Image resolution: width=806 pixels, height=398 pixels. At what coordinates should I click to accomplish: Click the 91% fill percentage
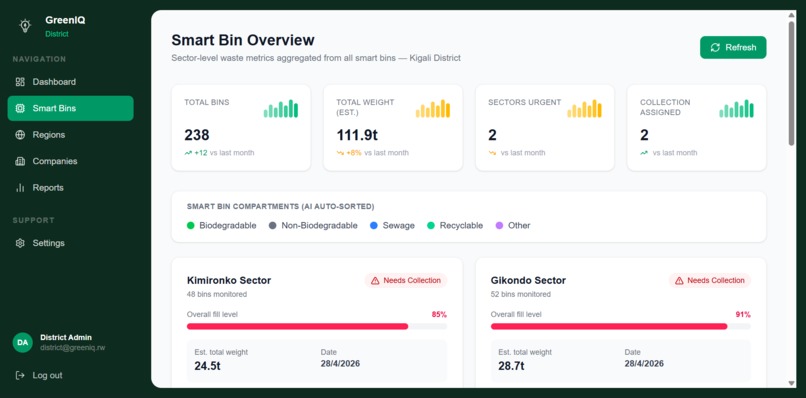(x=743, y=314)
